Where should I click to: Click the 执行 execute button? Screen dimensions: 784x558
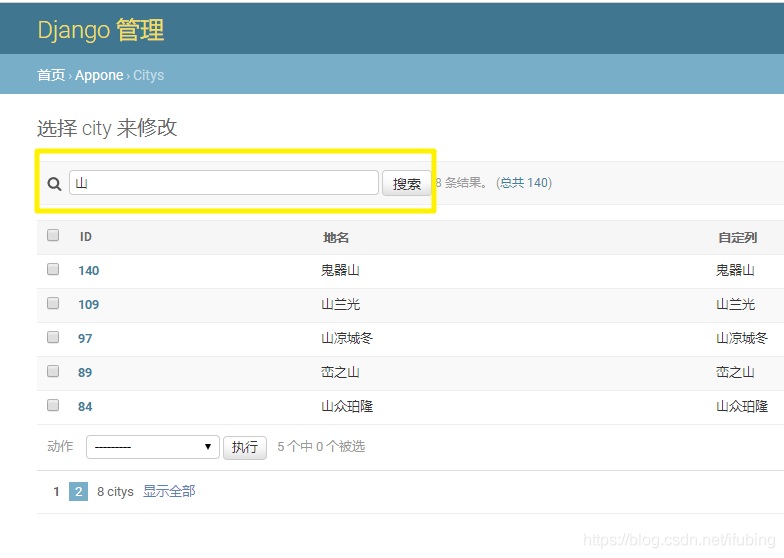(x=244, y=447)
